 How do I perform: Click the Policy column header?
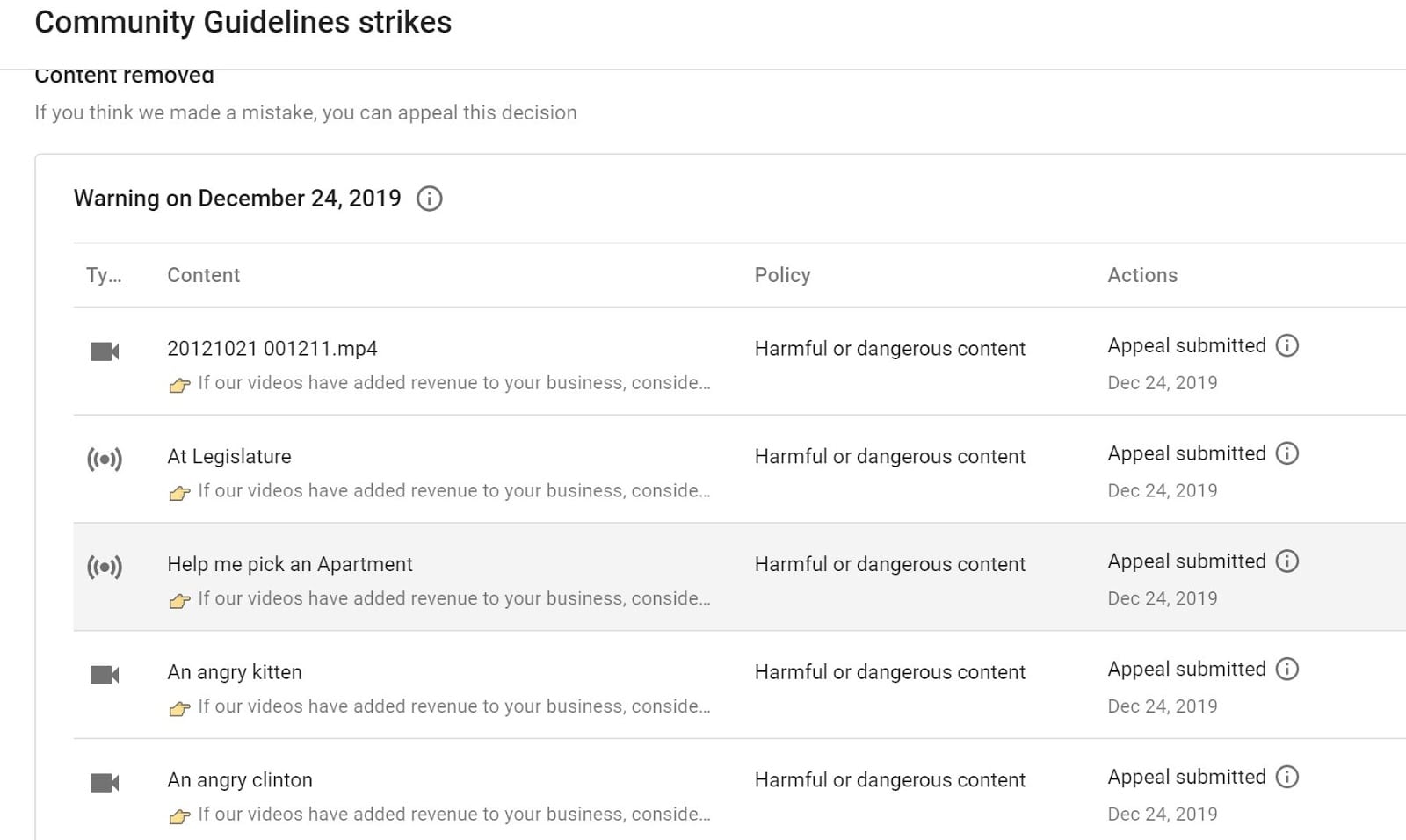(x=782, y=275)
